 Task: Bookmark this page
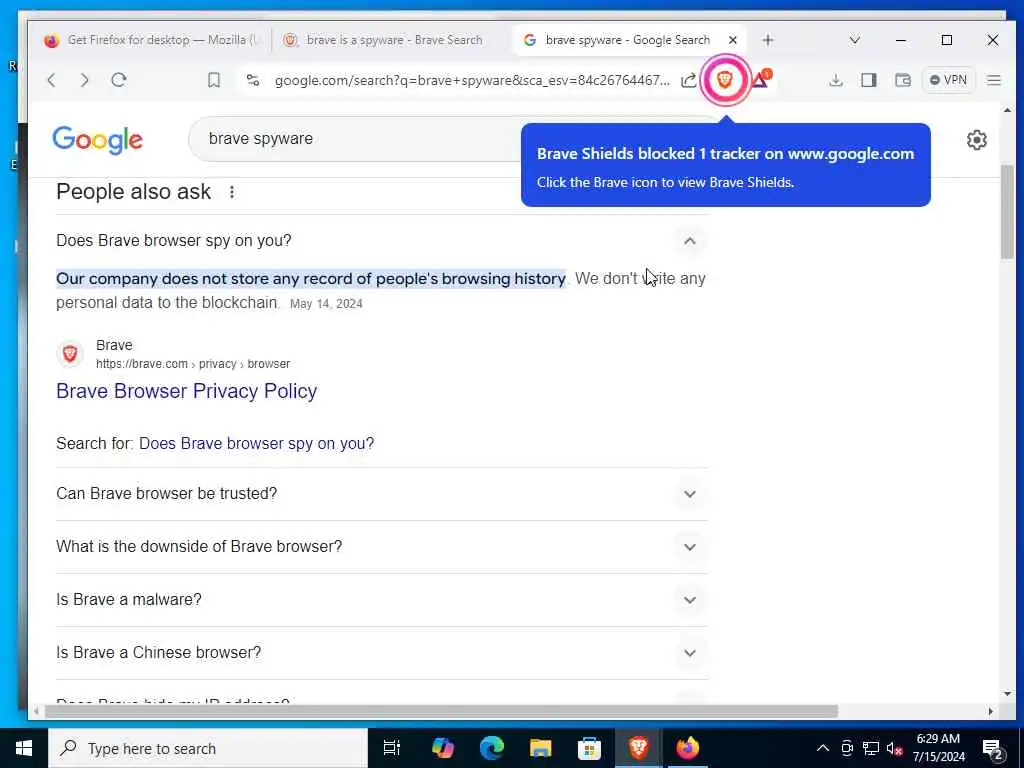214,80
